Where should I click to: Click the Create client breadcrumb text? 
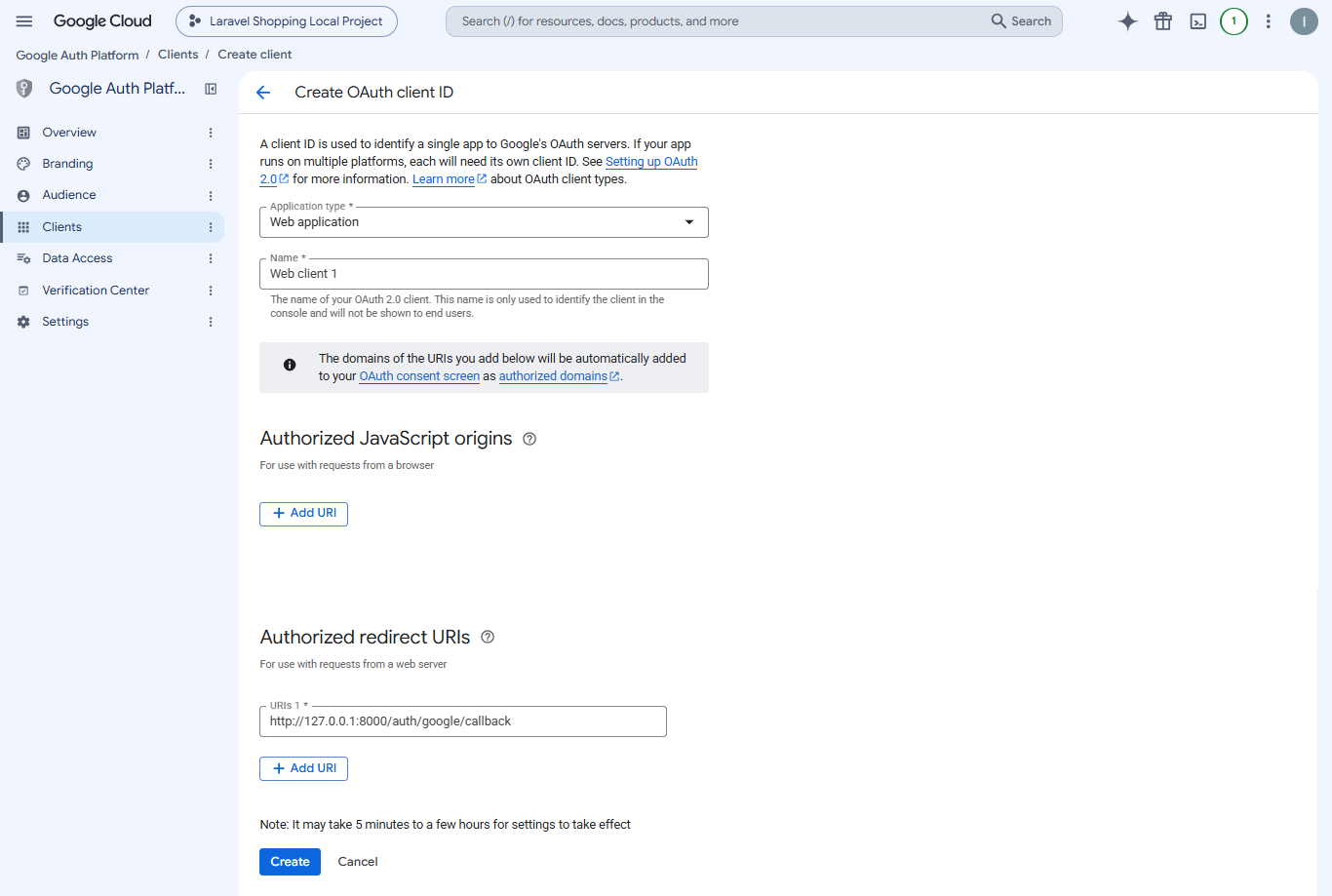click(x=255, y=55)
